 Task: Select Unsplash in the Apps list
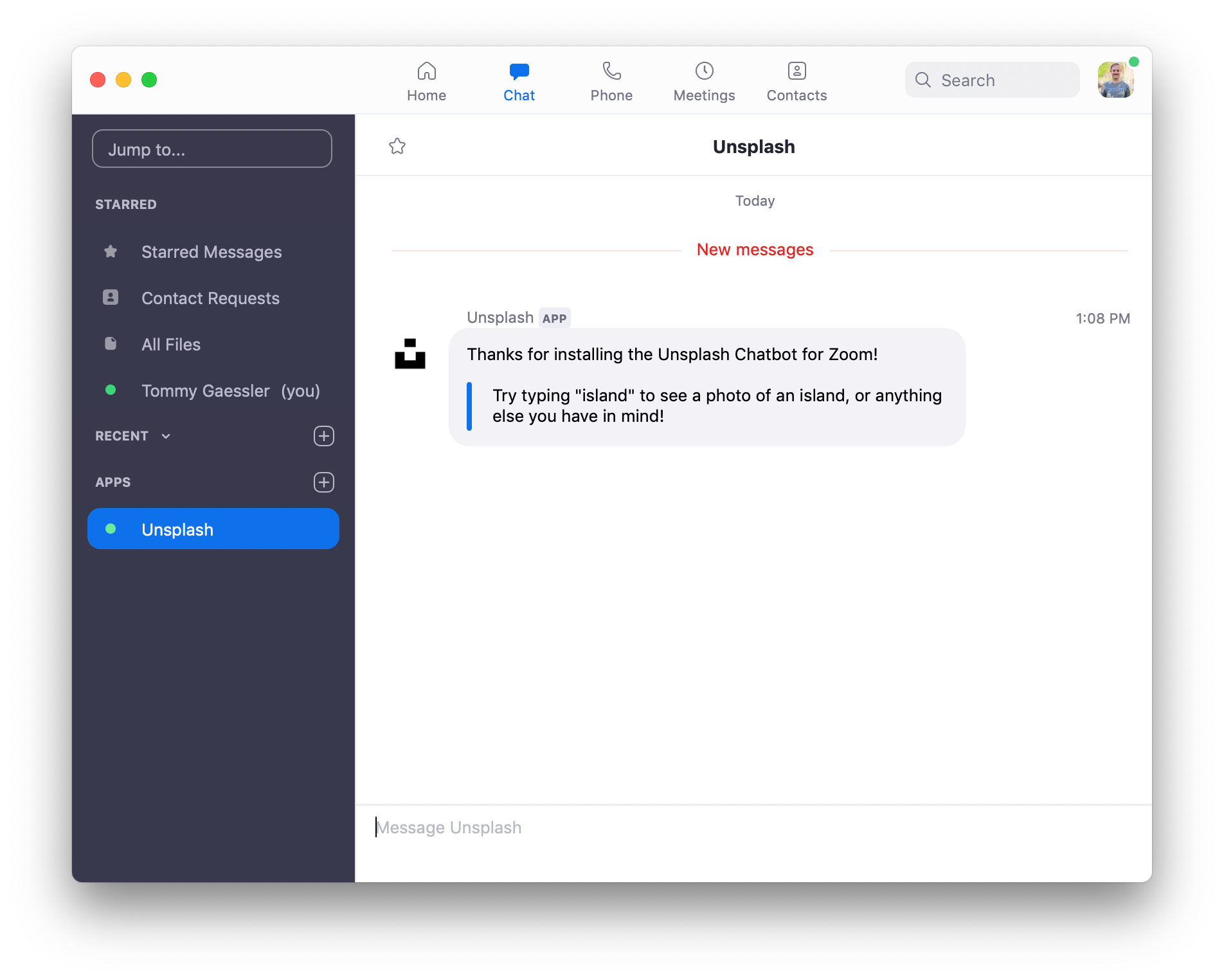pos(213,529)
